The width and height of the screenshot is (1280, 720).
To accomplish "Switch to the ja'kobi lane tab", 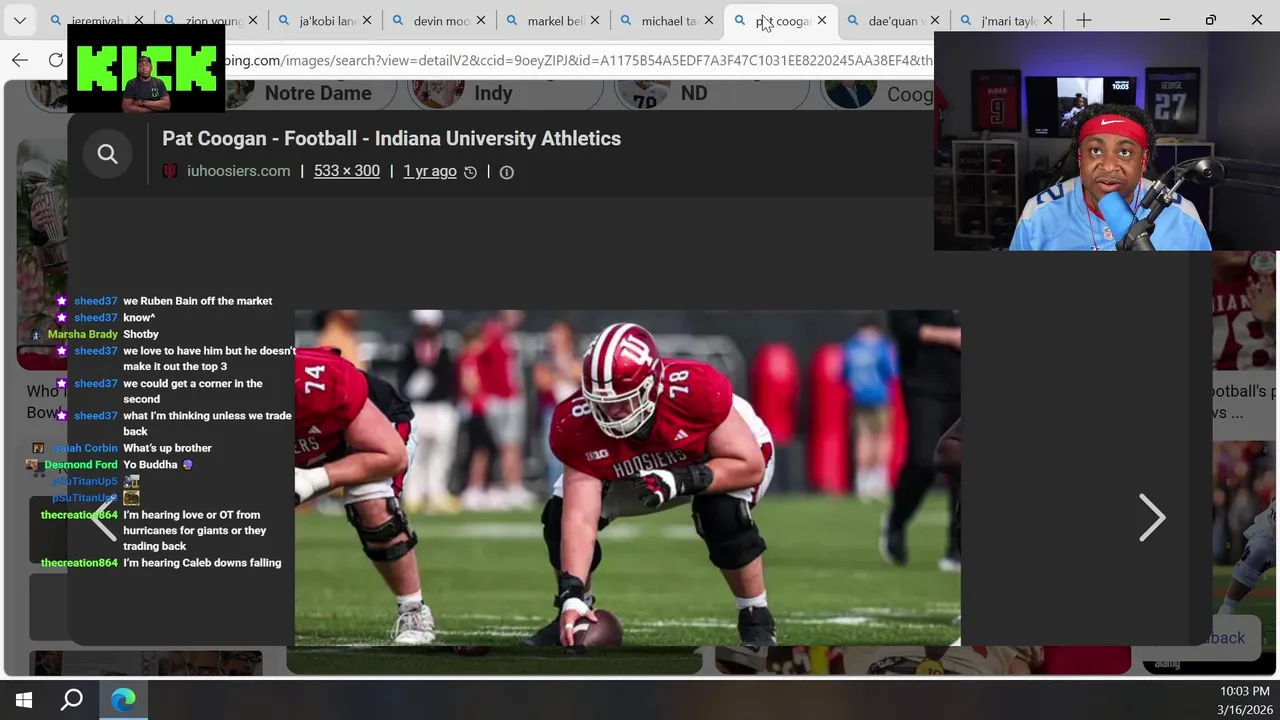I will [324, 20].
